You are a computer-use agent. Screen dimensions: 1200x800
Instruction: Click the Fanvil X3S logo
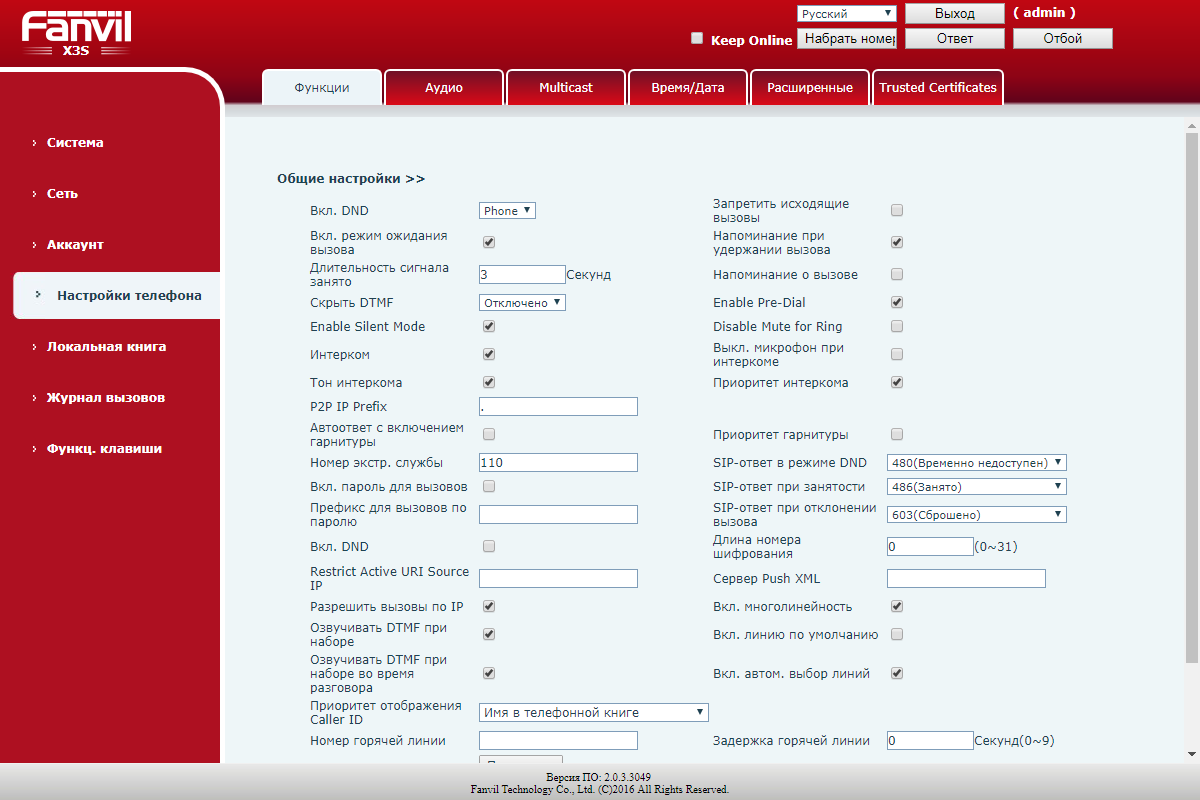pos(76,34)
